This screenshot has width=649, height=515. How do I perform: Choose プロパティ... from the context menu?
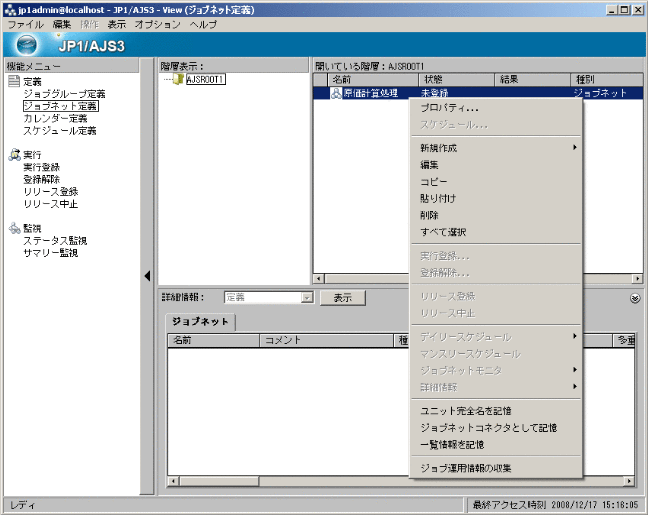(x=496, y=108)
